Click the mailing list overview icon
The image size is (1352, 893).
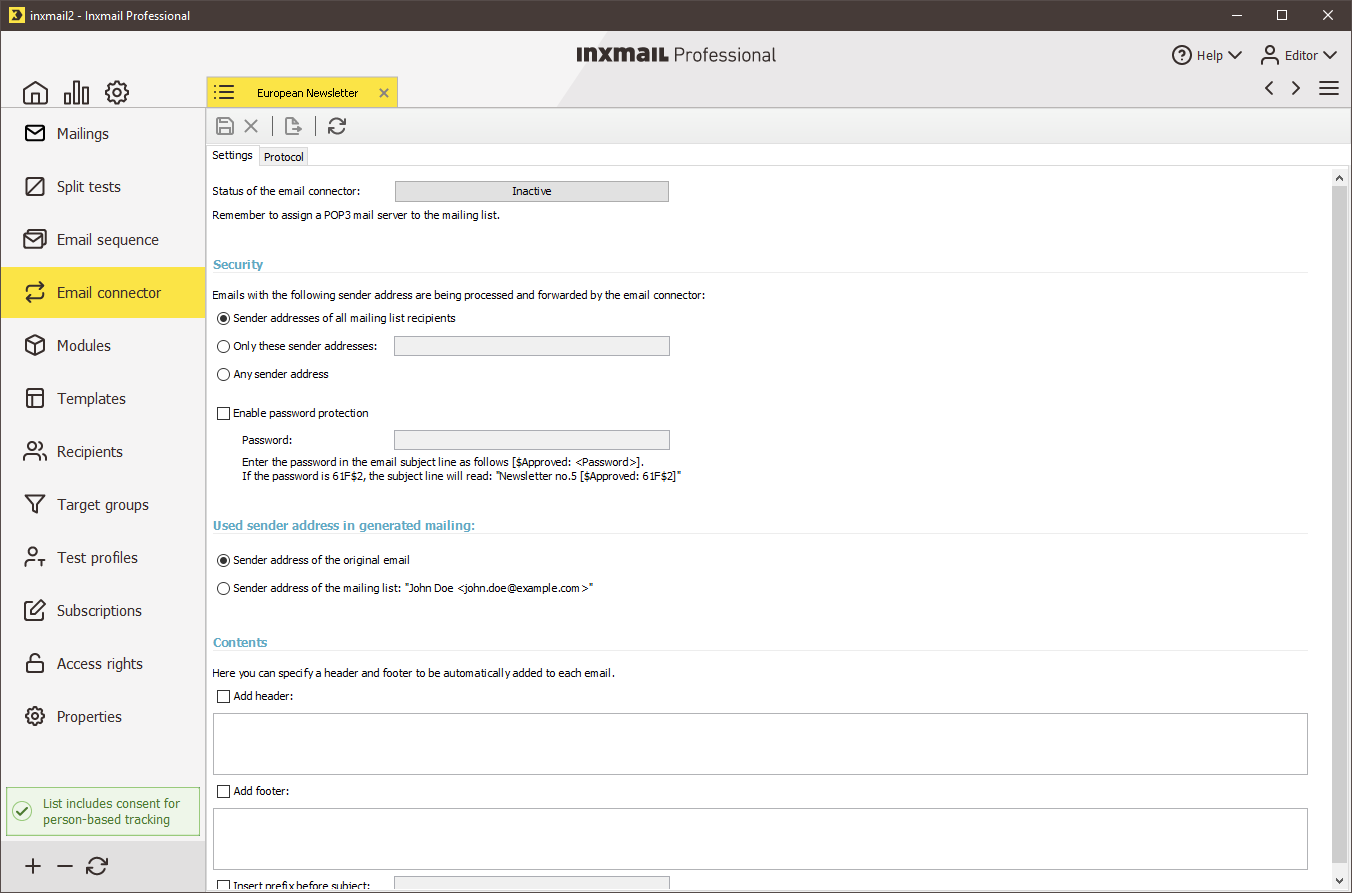(x=224, y=93)
